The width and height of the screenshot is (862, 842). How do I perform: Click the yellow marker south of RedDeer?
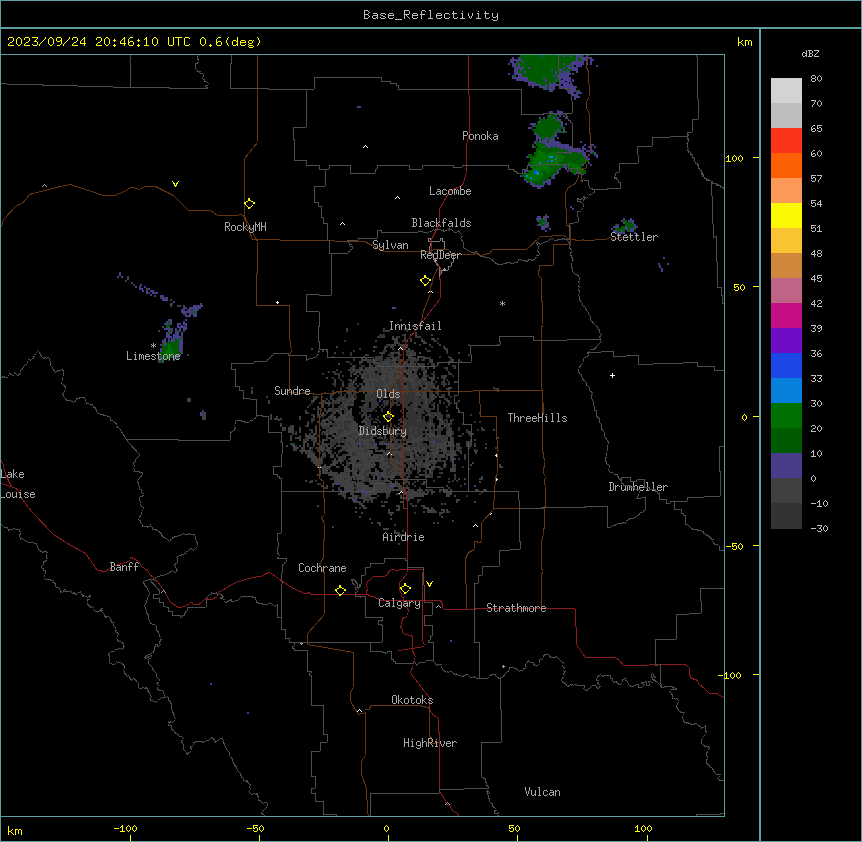pos(425,281)
